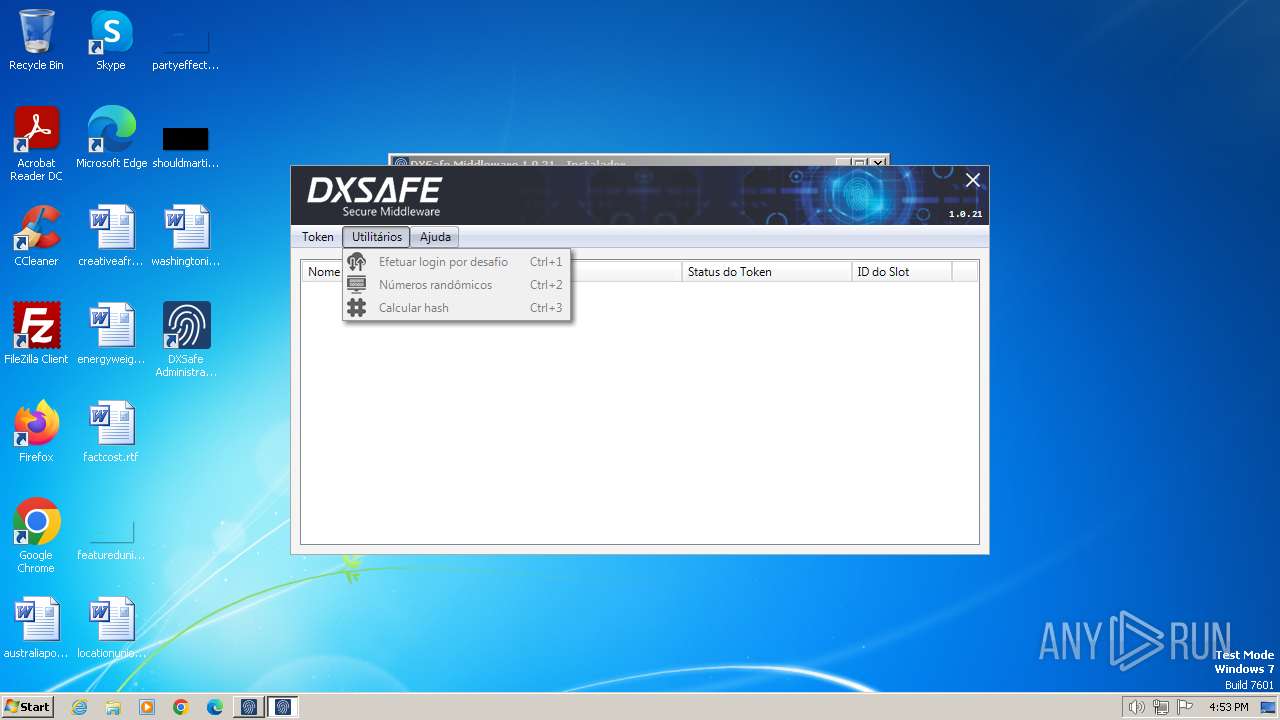Open Internet Explorer from taskbar

coord(79,707)
